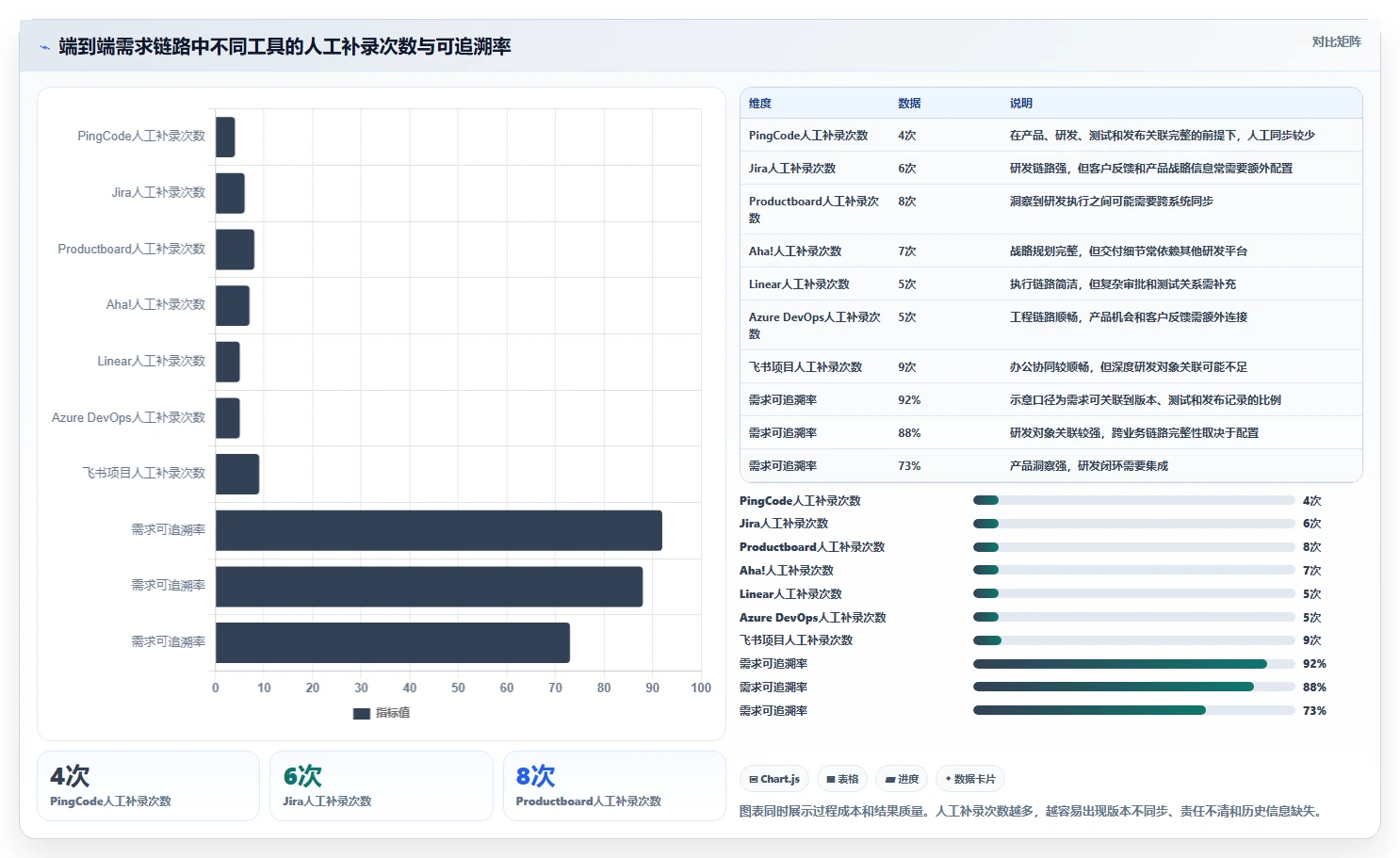Click the main title 端到端需求链路中不同工具的人工补录次数与可追溯率
Viewport: 1400px width, 858px height.
click(285, 46)
